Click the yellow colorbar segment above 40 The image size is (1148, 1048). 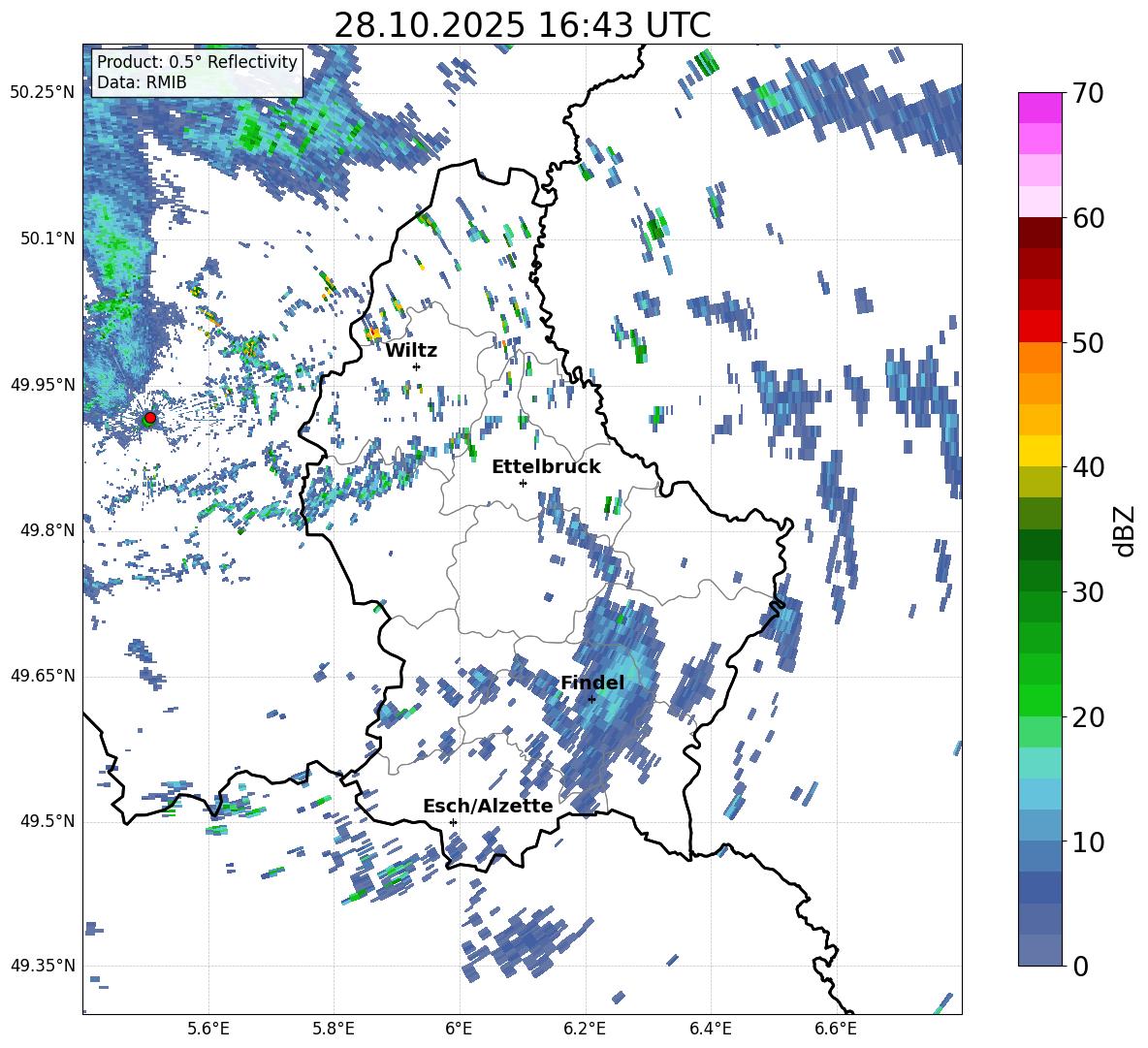tap(1039, 451)
